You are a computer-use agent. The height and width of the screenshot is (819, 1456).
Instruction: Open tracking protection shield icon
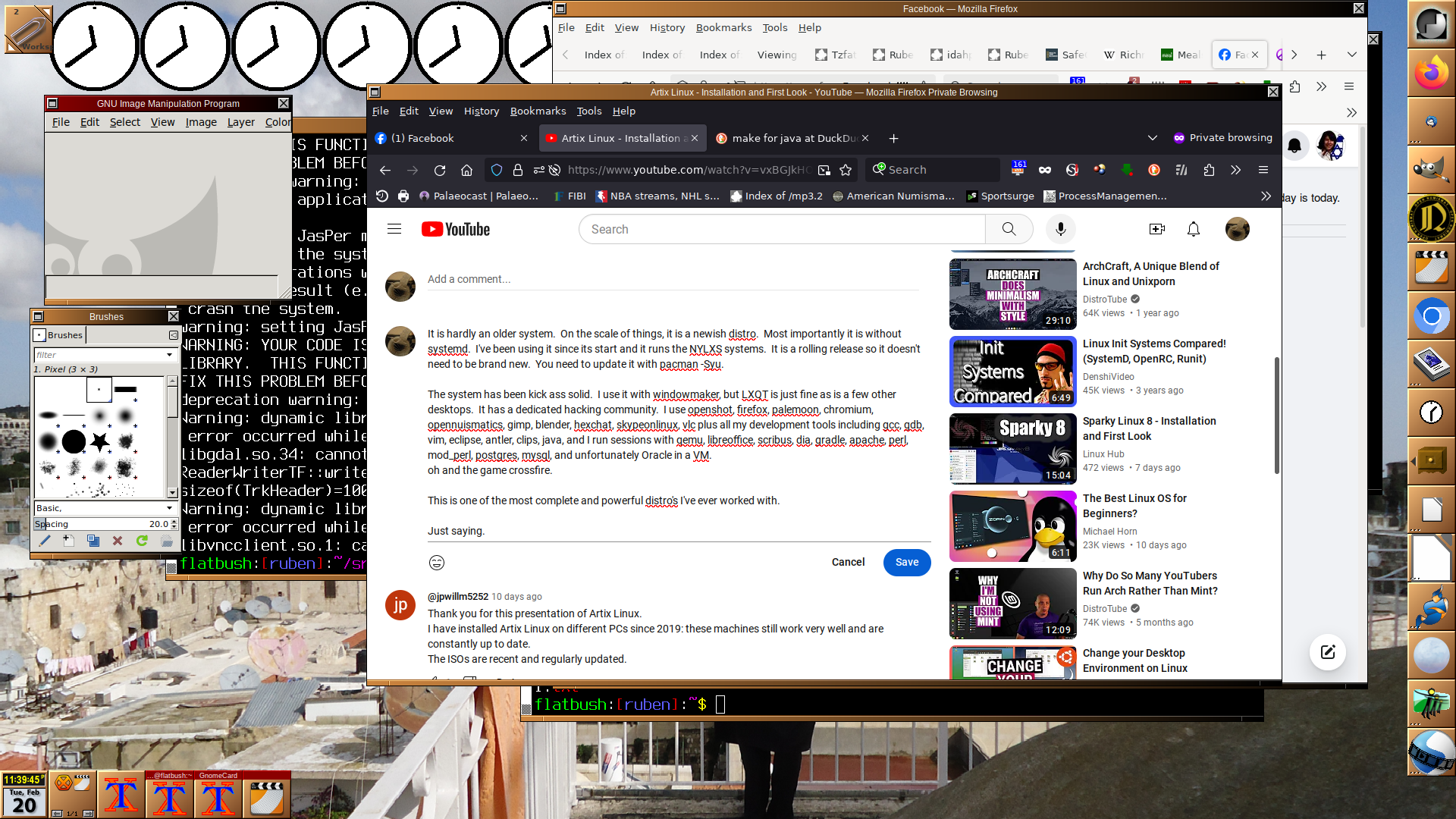[496, 170]
